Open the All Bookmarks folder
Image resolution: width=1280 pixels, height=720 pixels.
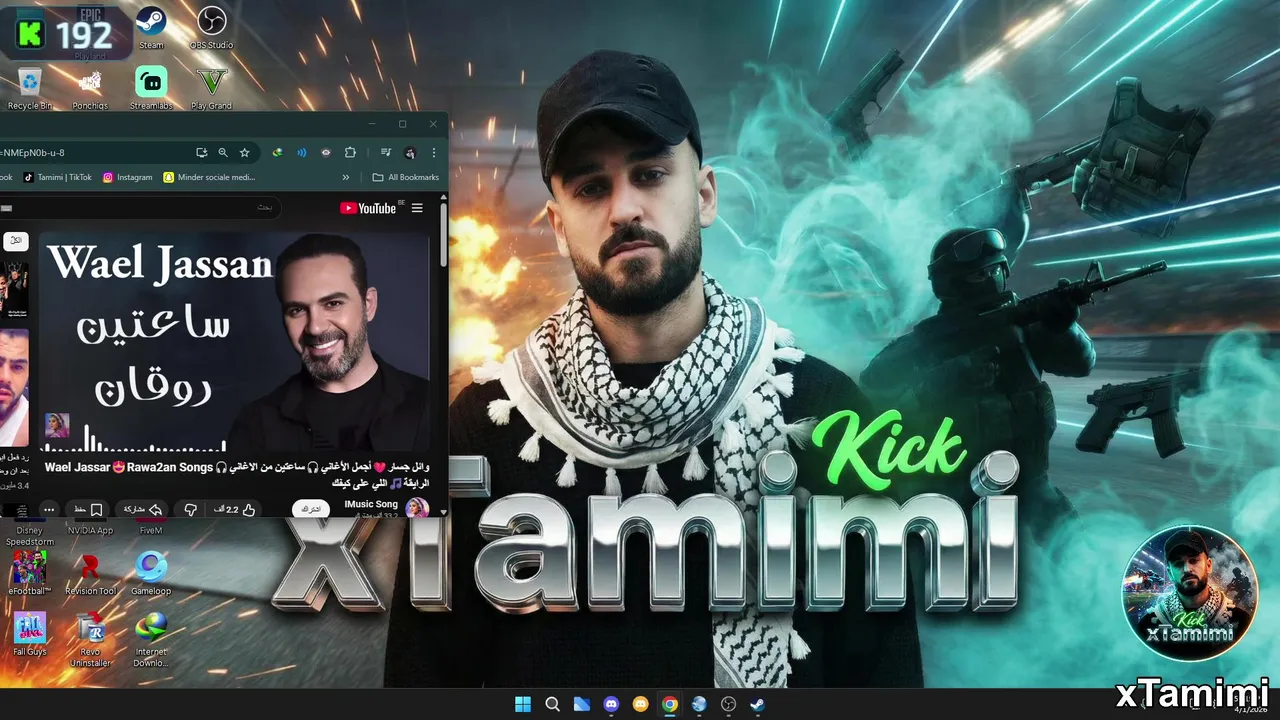click(x=405, y=177)
